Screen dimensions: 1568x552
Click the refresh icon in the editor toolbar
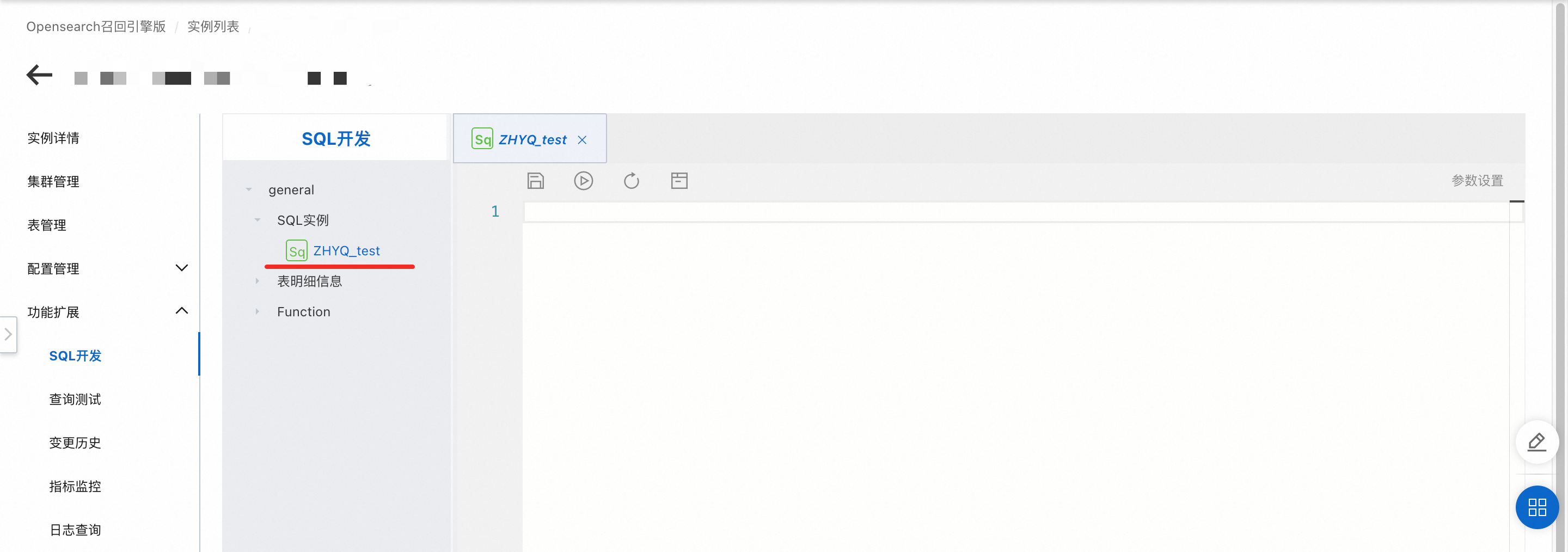tap(631, 181)
